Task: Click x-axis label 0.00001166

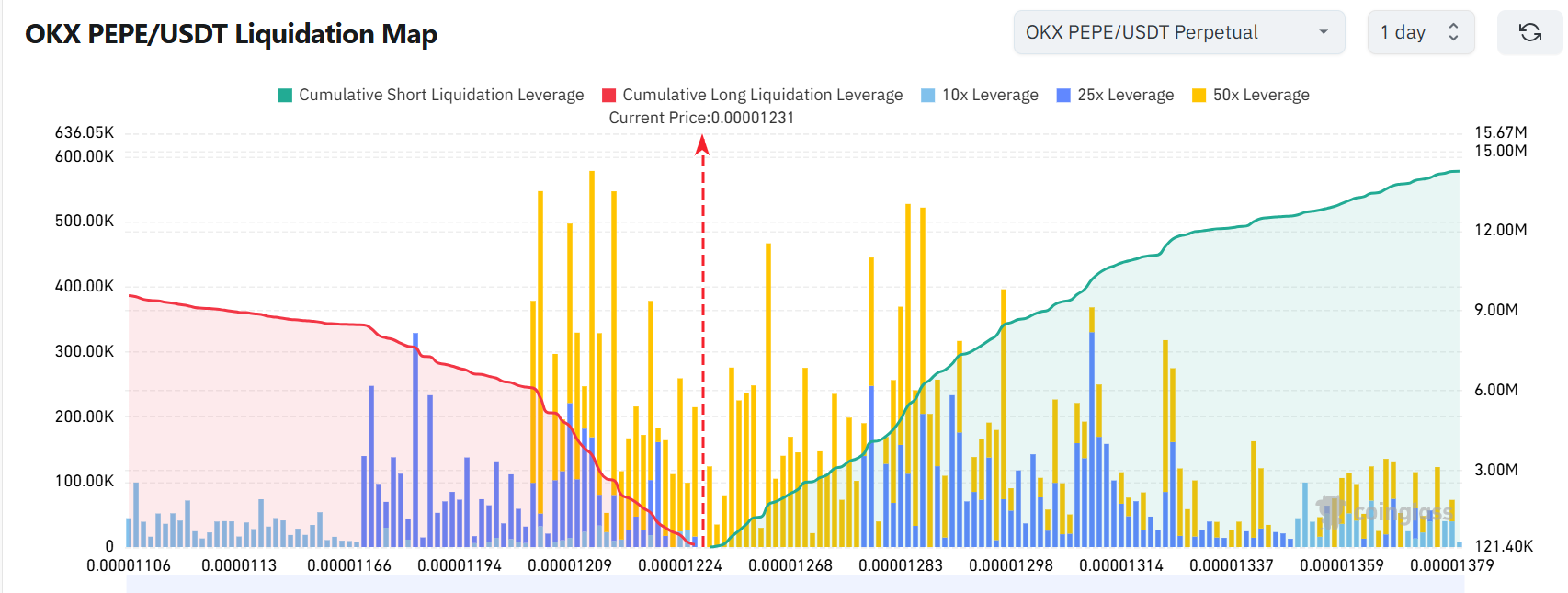Action: coord(349,565)
